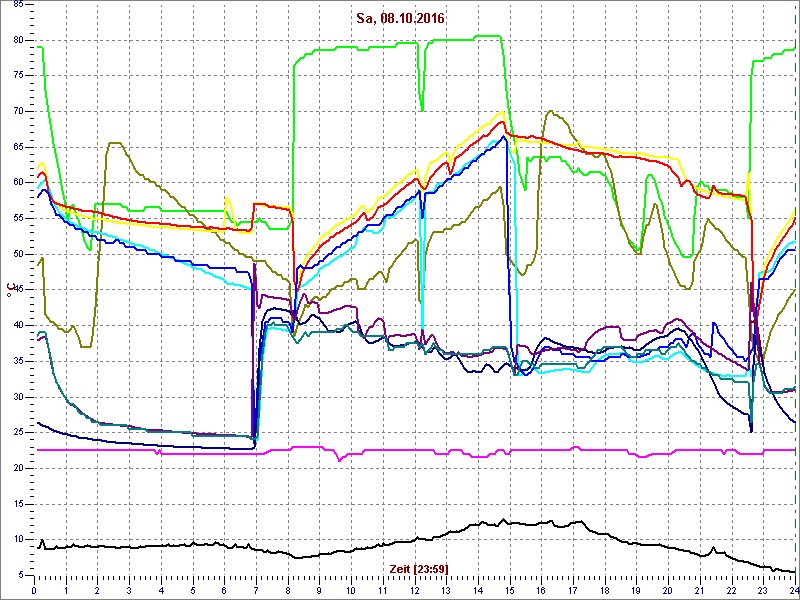Pick hour '6' on the time axis
The width and height of the screenshot is (800, 600).
[x=224, y=590]
